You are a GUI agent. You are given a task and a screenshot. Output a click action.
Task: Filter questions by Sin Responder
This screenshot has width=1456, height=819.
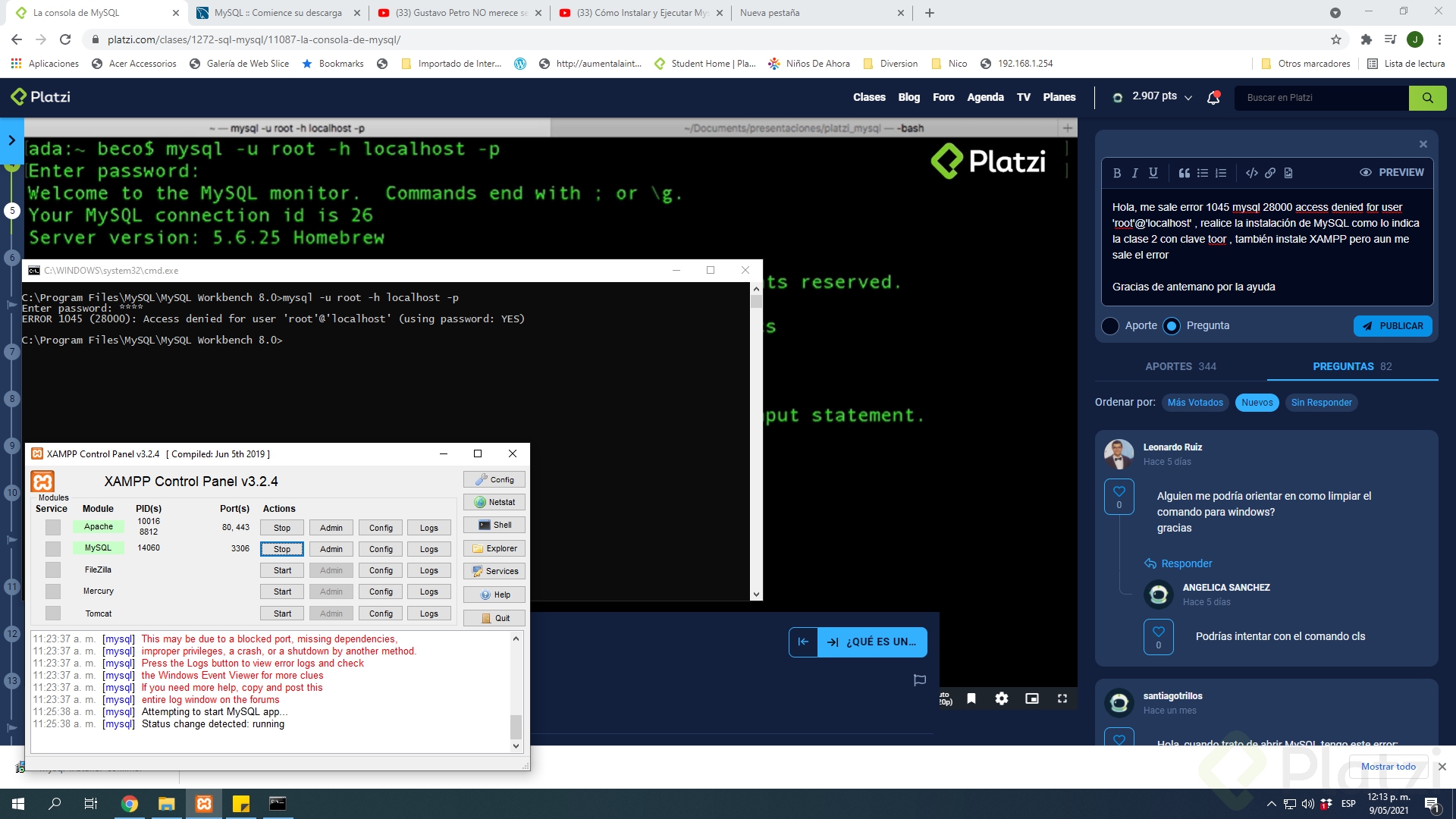point(1321,403)
